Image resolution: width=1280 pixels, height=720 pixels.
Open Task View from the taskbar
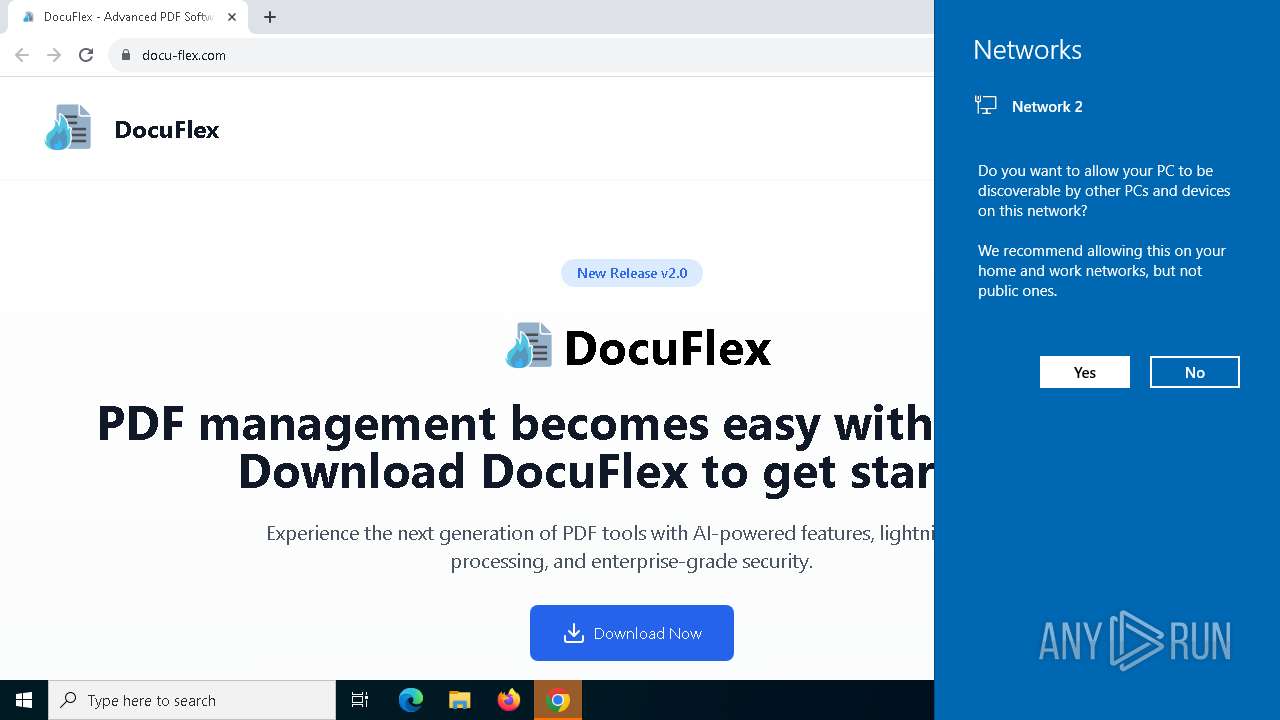click(360, 700)
